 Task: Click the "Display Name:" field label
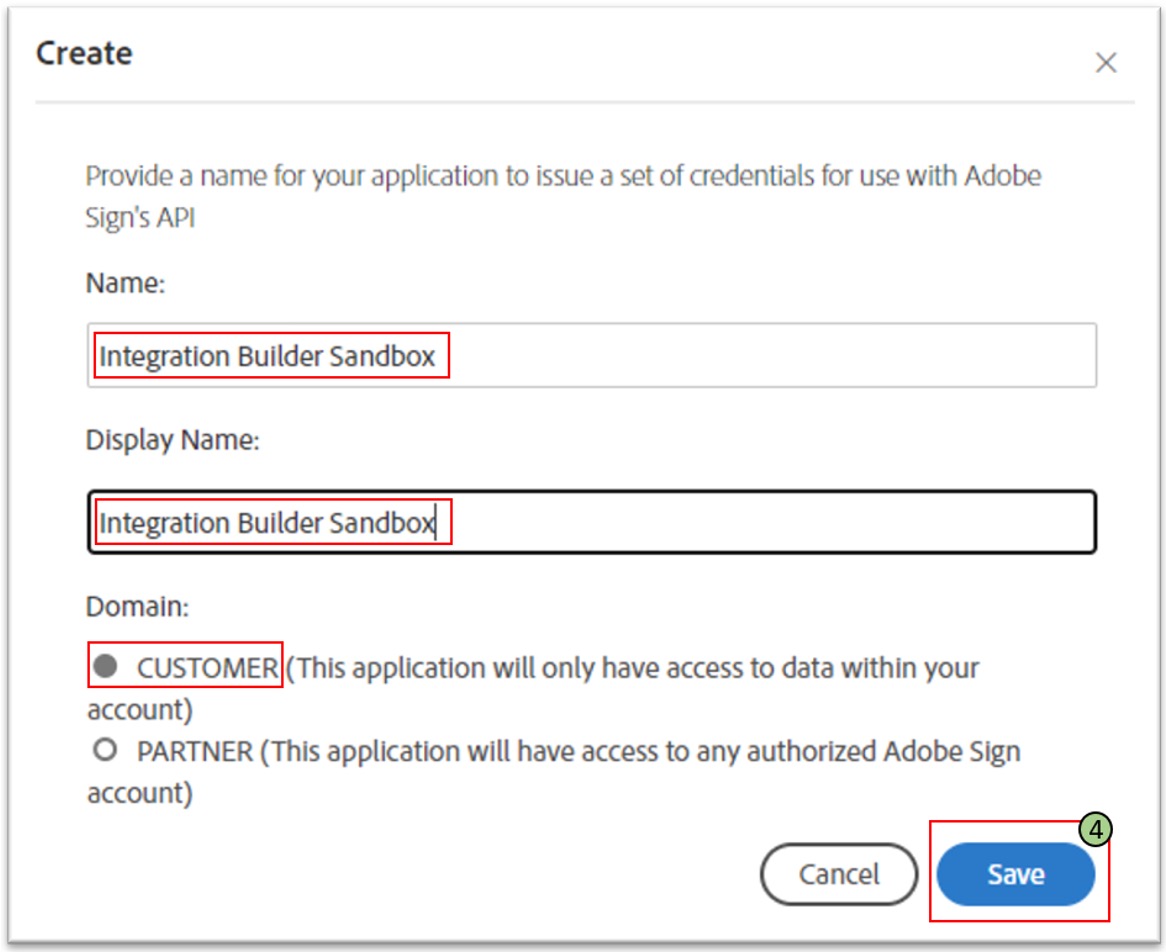tap(173, 440)
